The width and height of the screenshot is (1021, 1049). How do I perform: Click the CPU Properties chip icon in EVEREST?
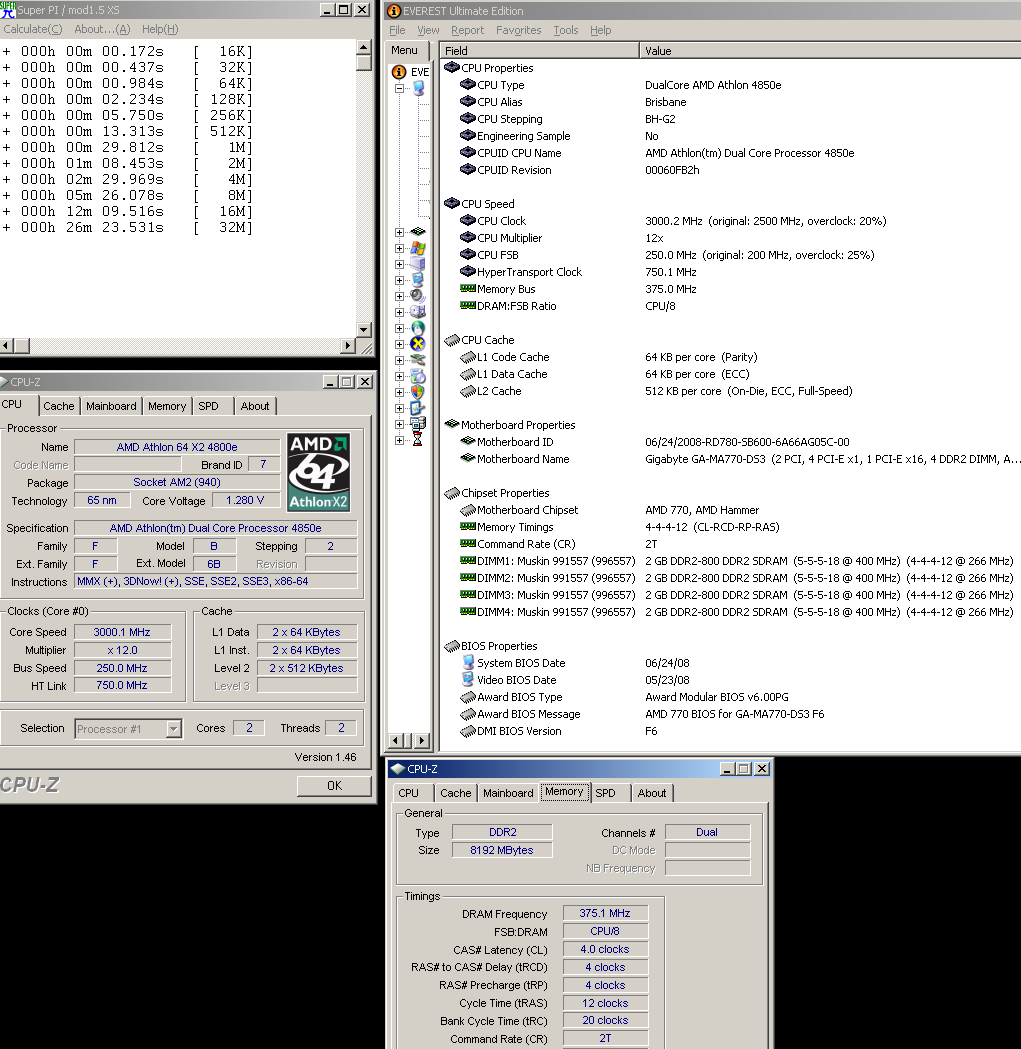coord(452,68)
